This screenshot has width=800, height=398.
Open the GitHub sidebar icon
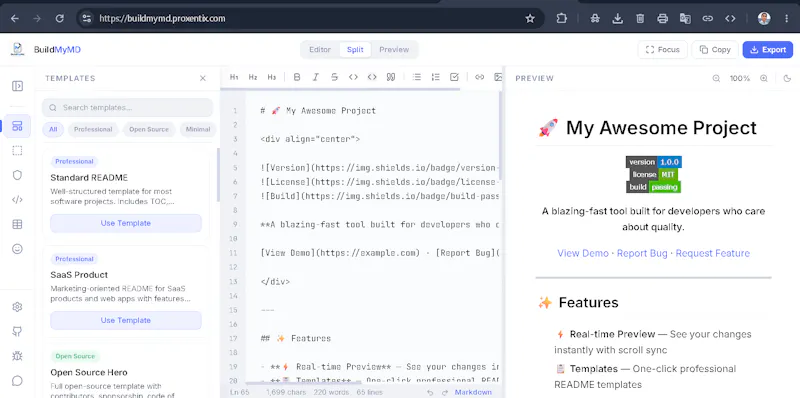click(x=17, y=331)
